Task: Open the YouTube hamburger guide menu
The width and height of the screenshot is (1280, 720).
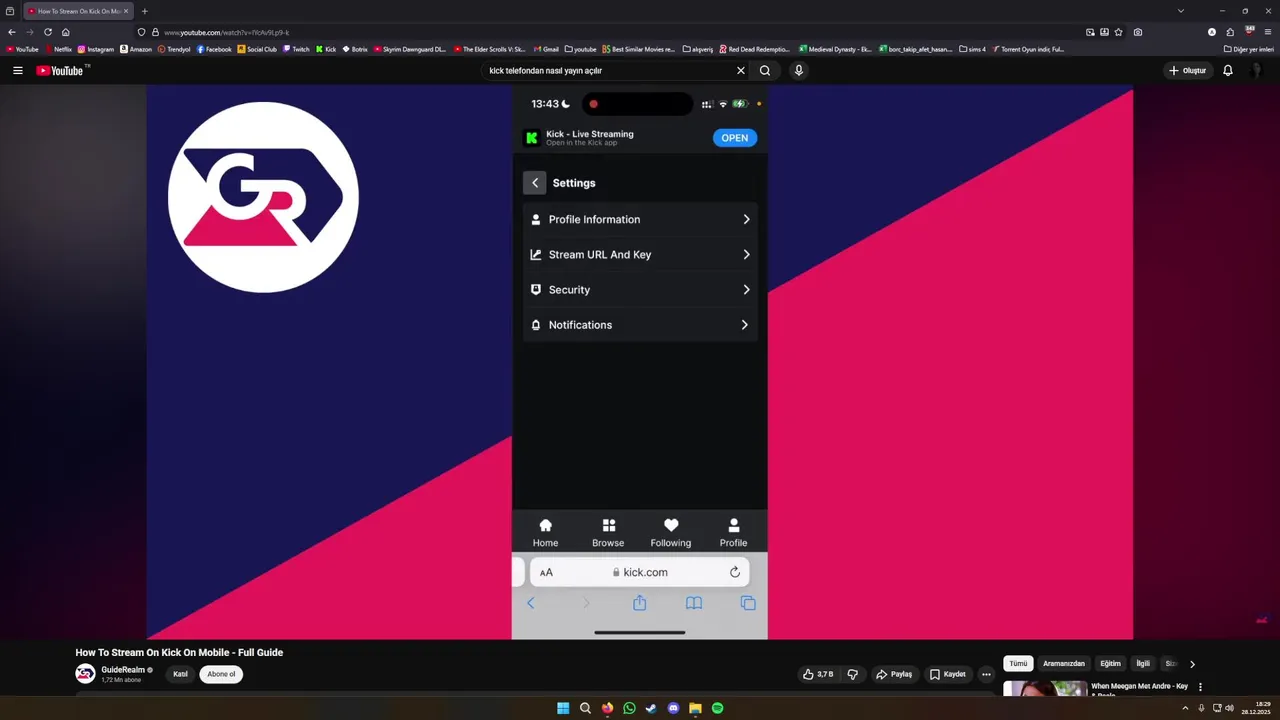Action: [17, 70]
